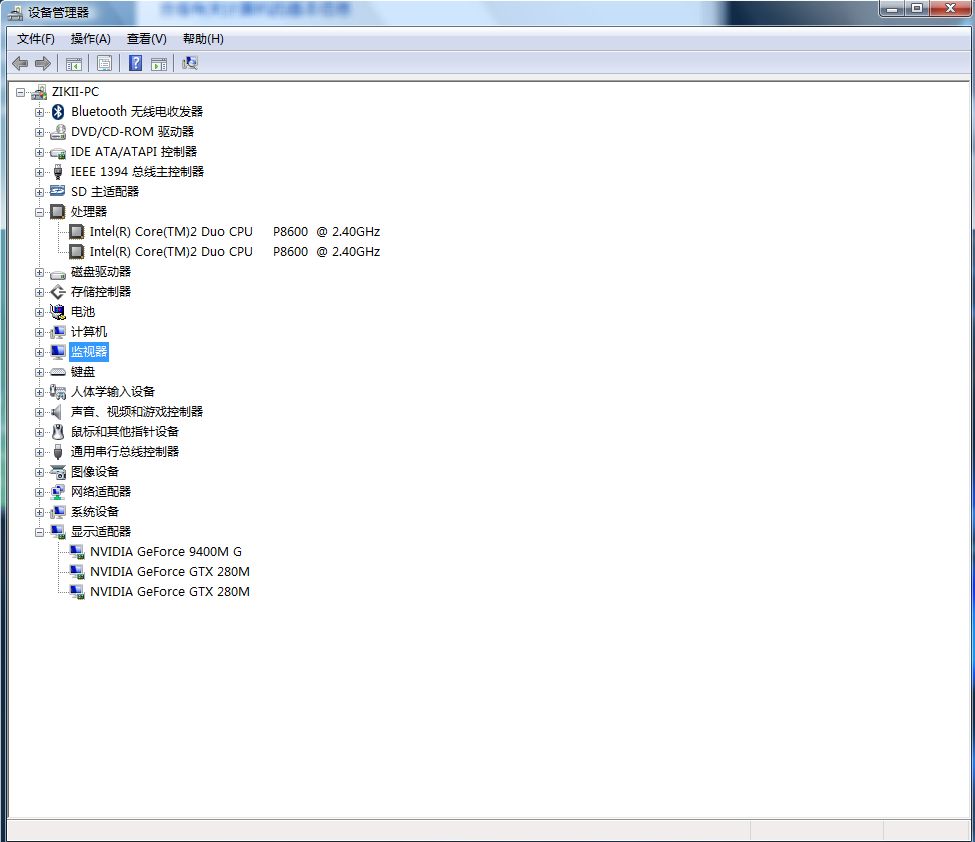Select the 鼠标和其他指针设备 entry
This screenshot has width=975, height=842.
[x=124, y=432]
